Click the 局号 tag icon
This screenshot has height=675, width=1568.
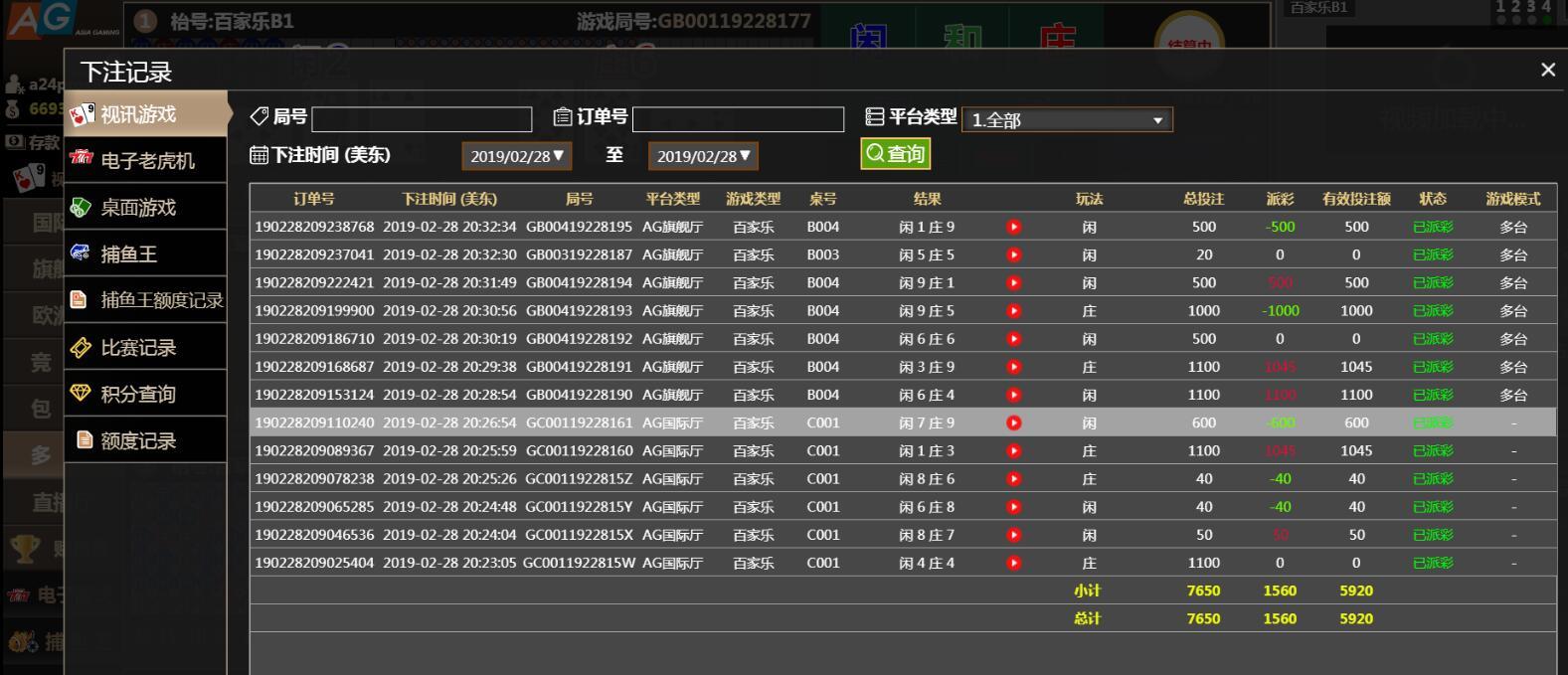[x=260, y=116]
